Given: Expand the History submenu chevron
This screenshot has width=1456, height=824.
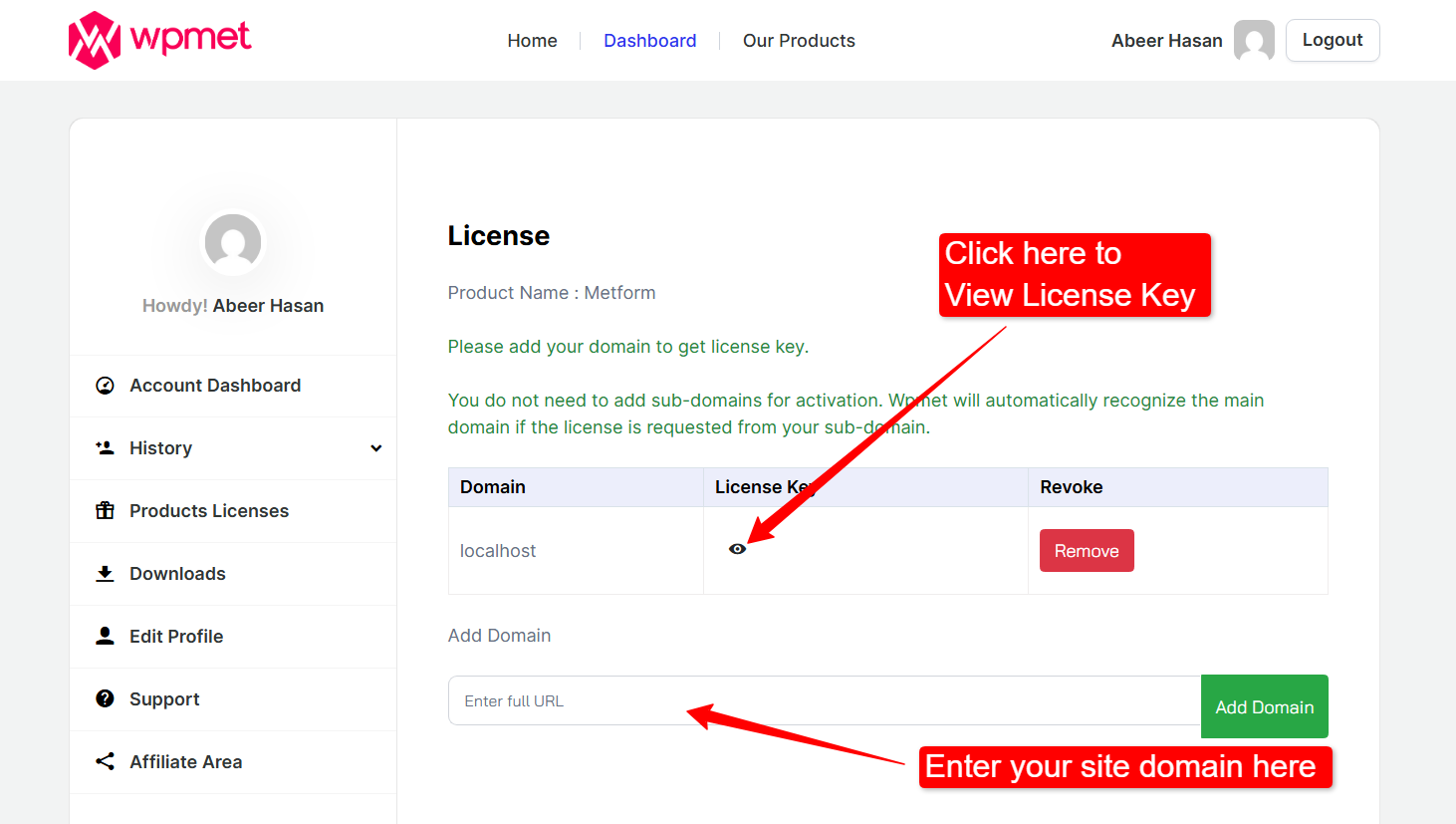Looking at the screenshot, I should click(x=375, y=448).
